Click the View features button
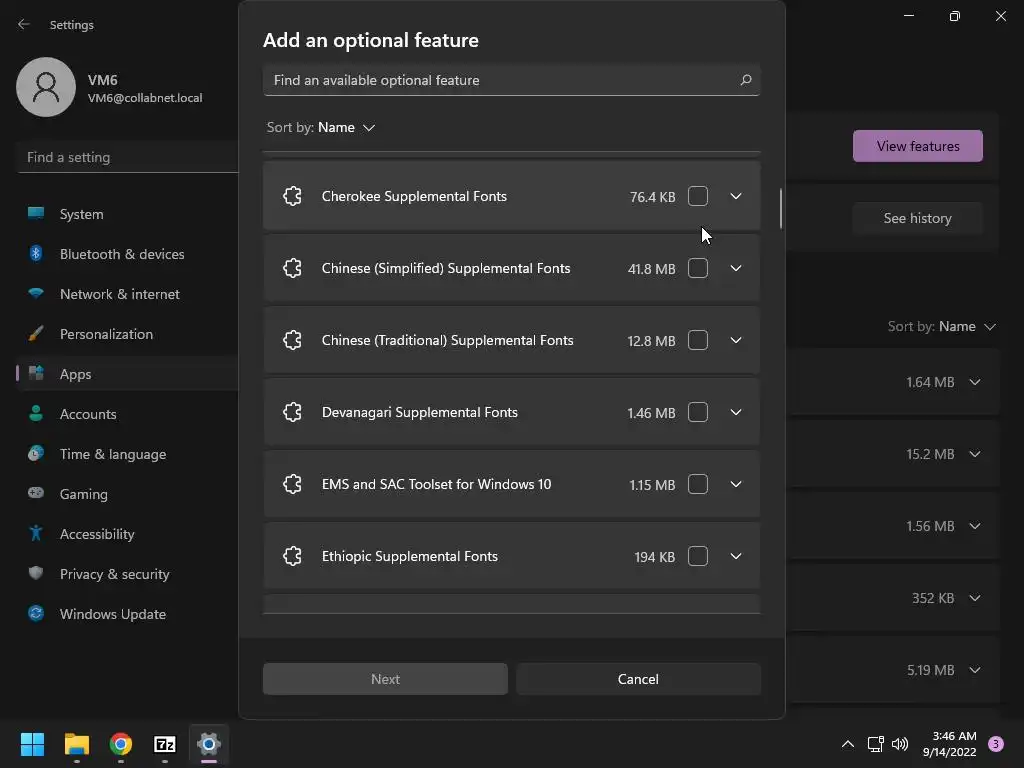 (x=917, y=146)
